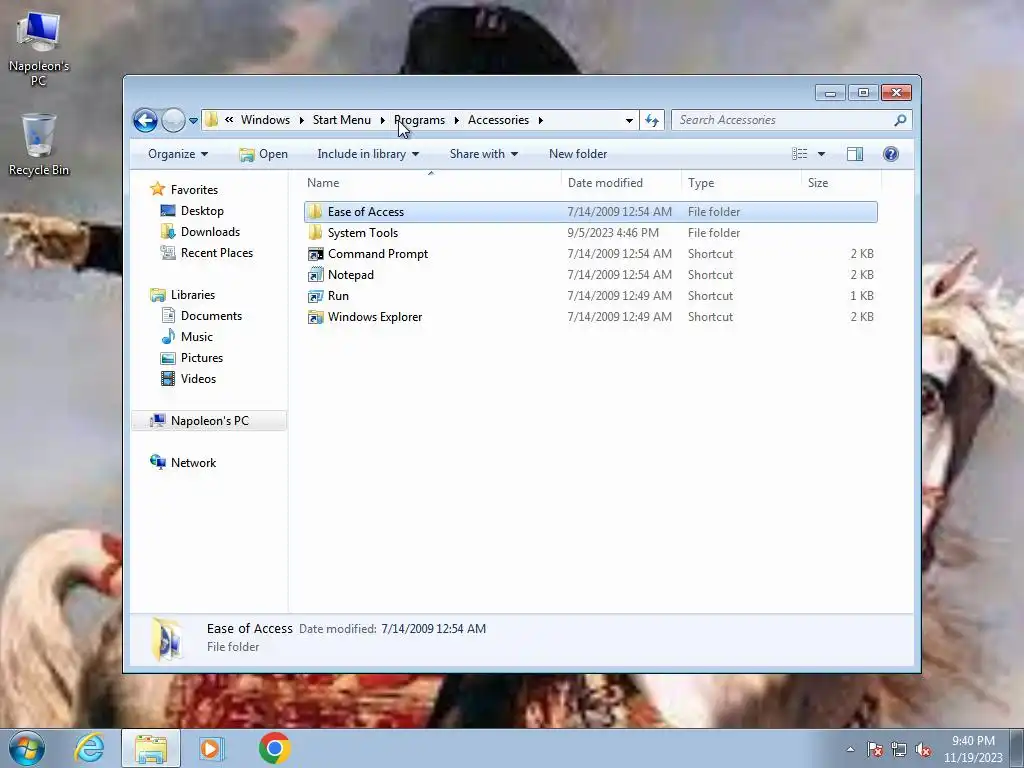
Task: Click New folder button
Action: 578,154
